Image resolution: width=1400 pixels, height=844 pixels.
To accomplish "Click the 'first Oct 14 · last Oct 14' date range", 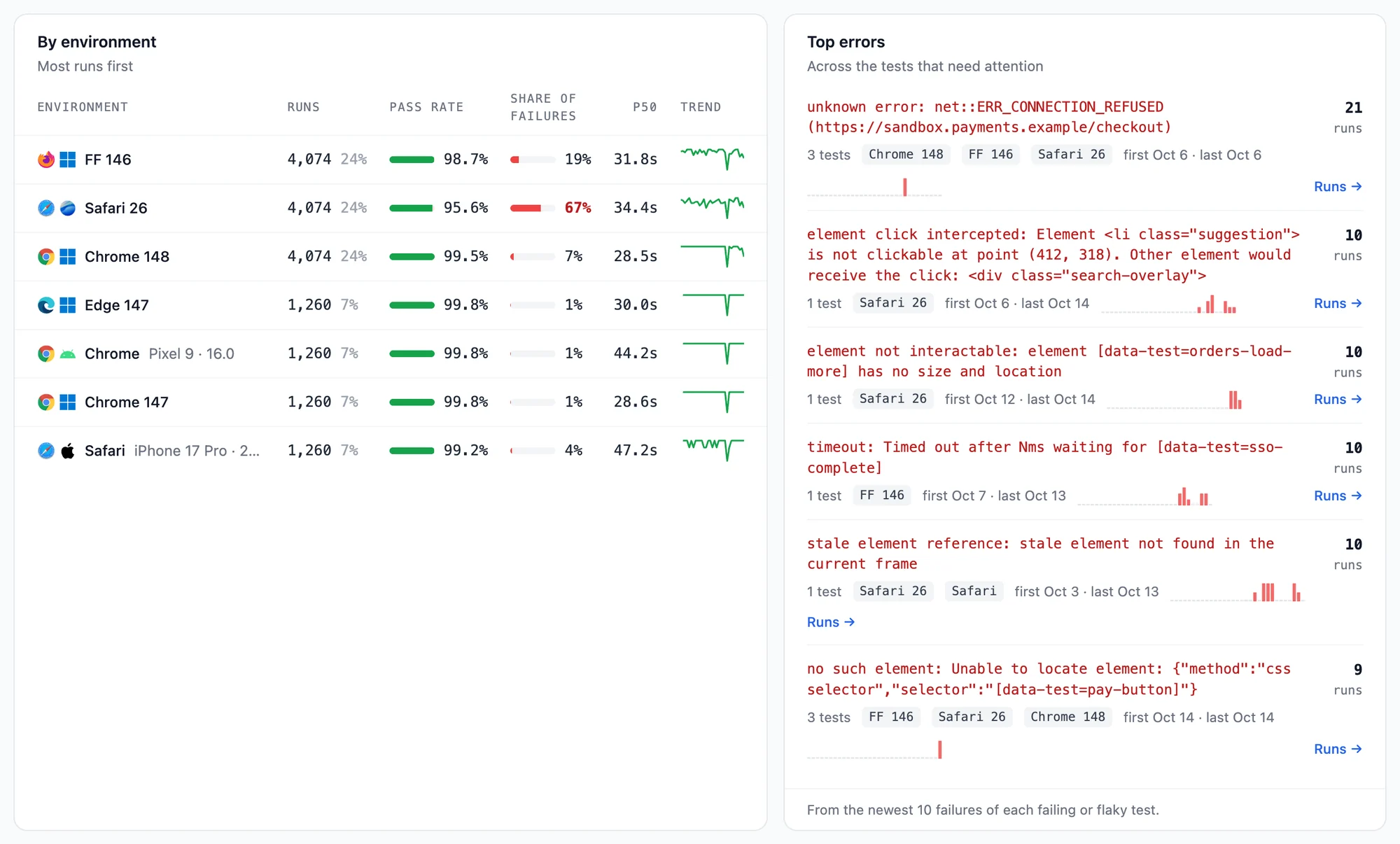I will coord(1199,717).
